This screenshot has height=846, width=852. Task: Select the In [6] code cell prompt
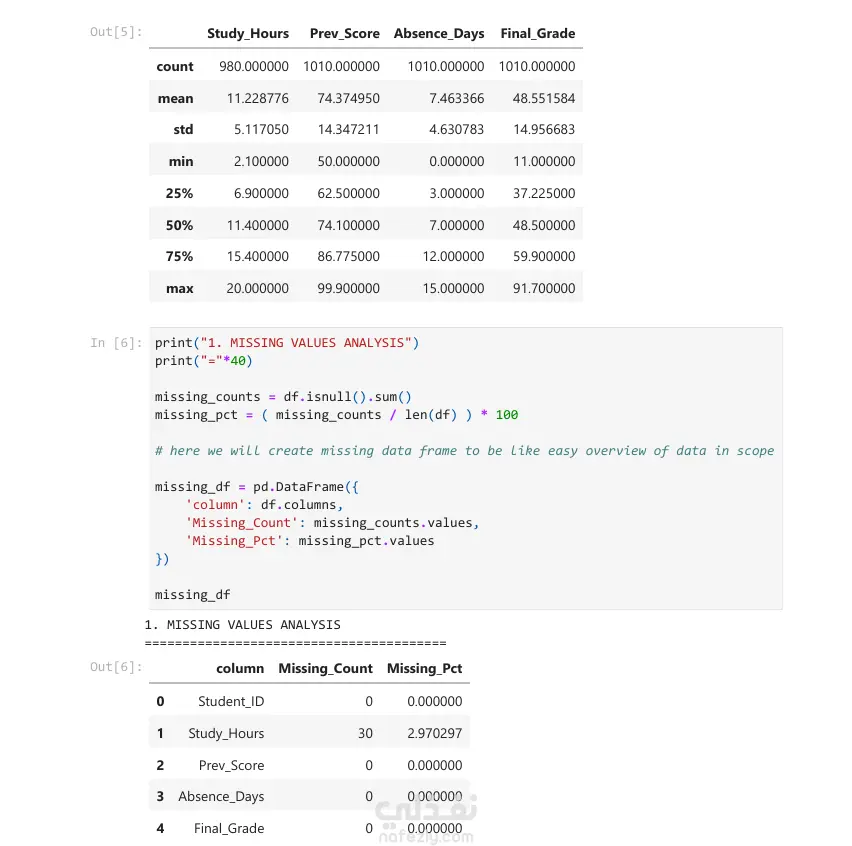(116, 343)
